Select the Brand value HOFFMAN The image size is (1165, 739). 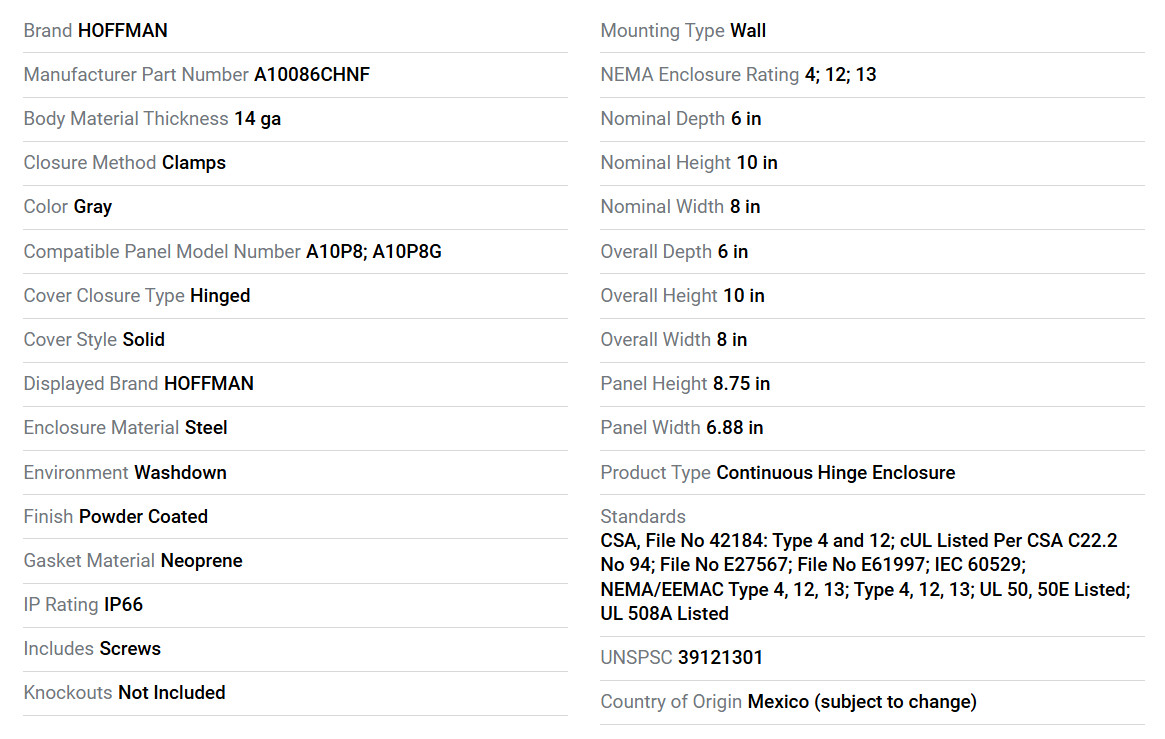(123, 30)
